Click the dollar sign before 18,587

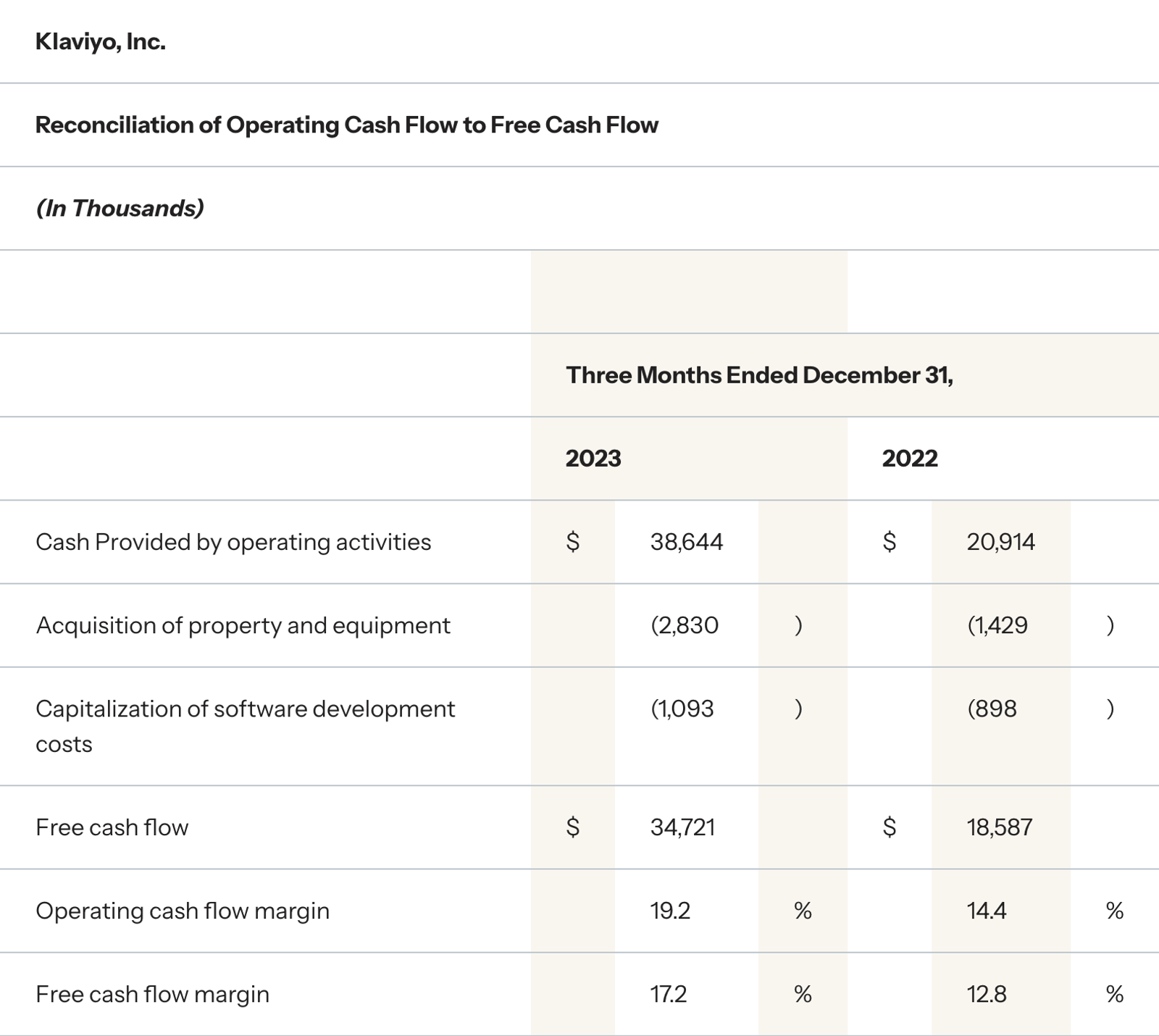click(x=890, y=827)
